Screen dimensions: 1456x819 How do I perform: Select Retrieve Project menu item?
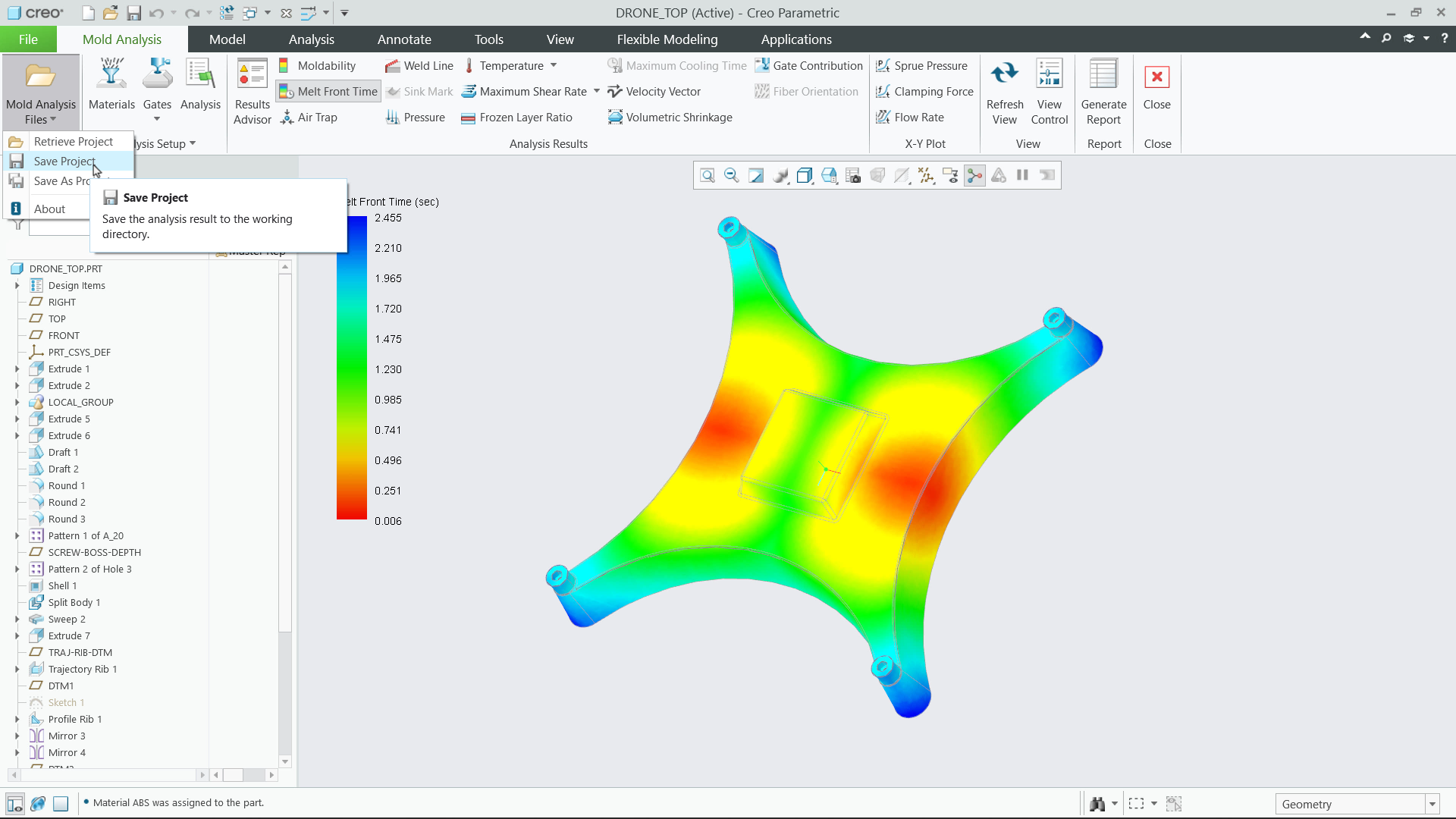(x=69, y=142)
